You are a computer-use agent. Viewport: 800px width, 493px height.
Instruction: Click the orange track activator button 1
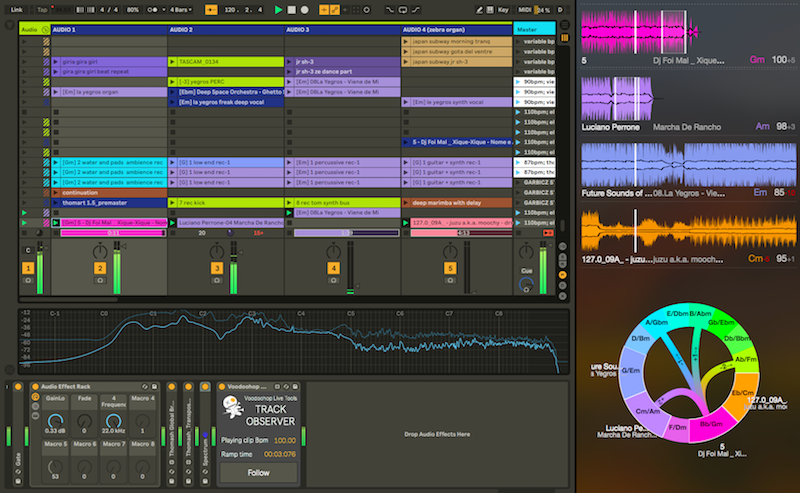(x=28, y=268)
